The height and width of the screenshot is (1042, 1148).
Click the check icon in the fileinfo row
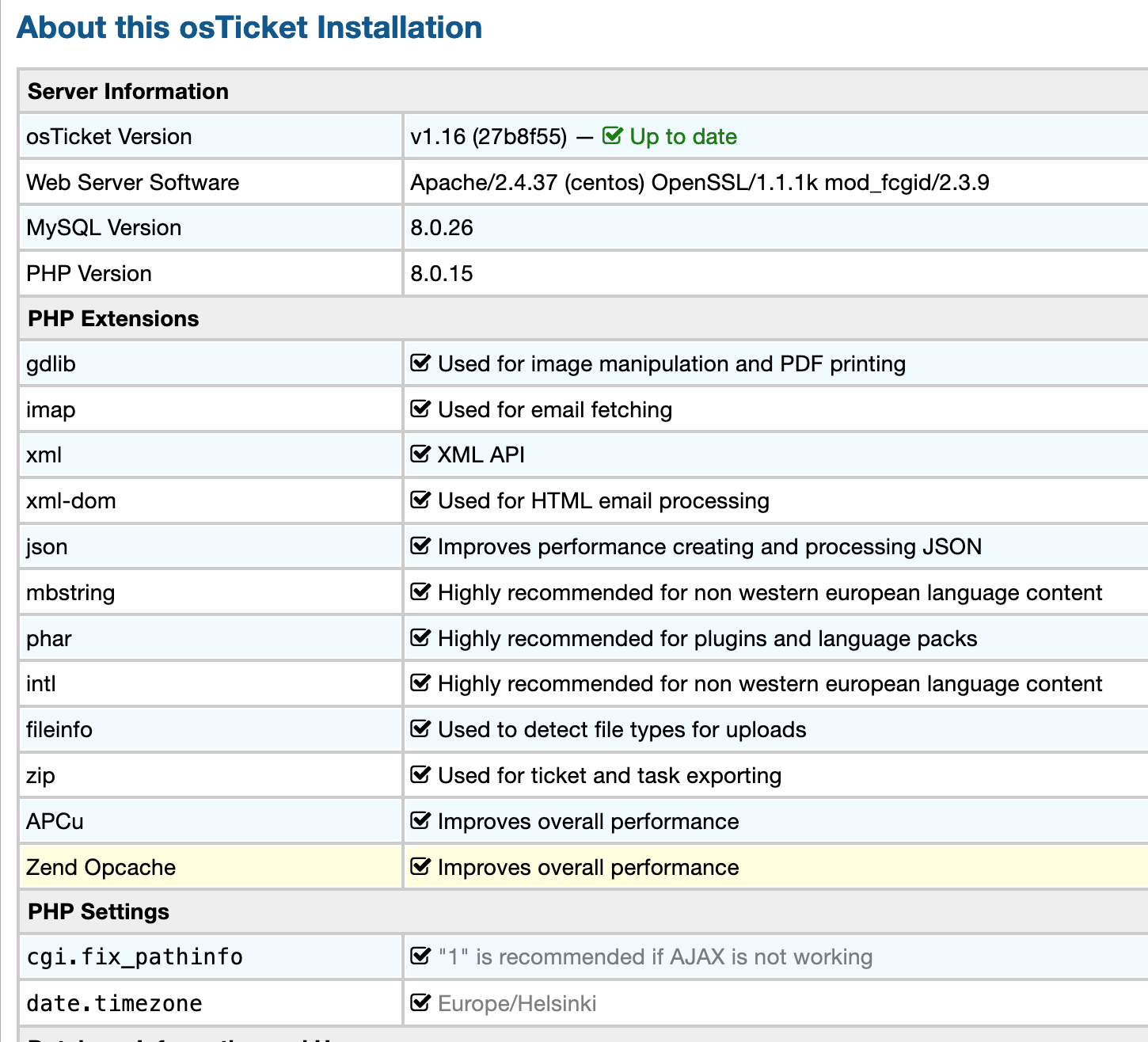point(420,729)
